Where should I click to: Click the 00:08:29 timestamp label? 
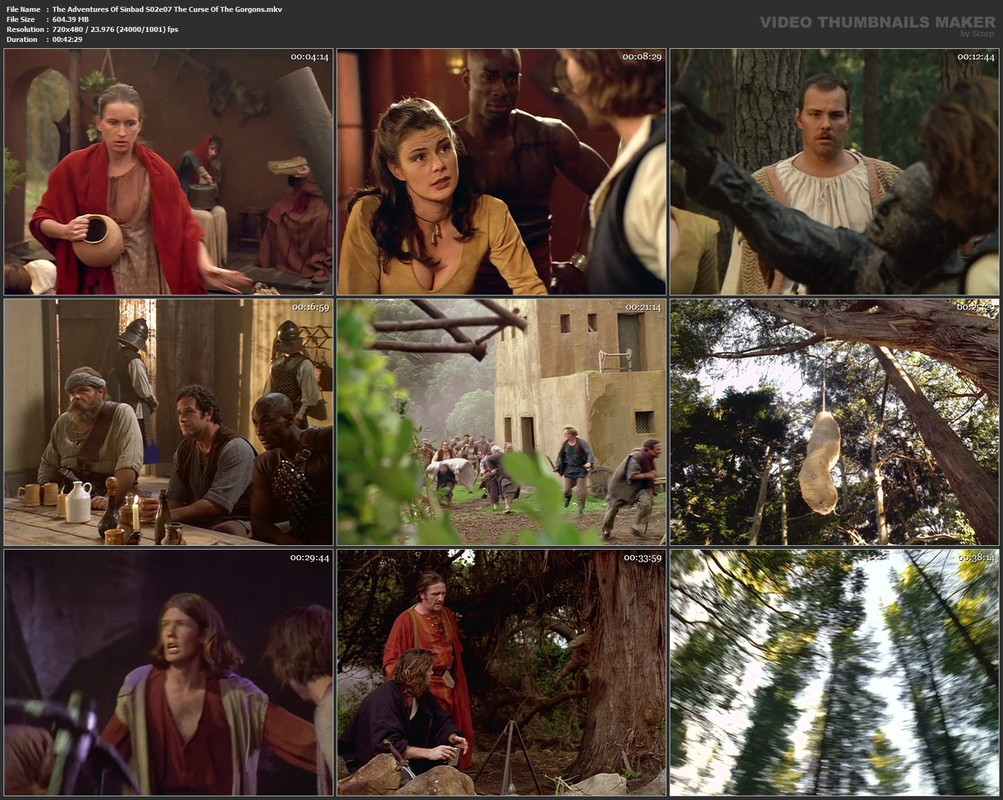point(642,57)
